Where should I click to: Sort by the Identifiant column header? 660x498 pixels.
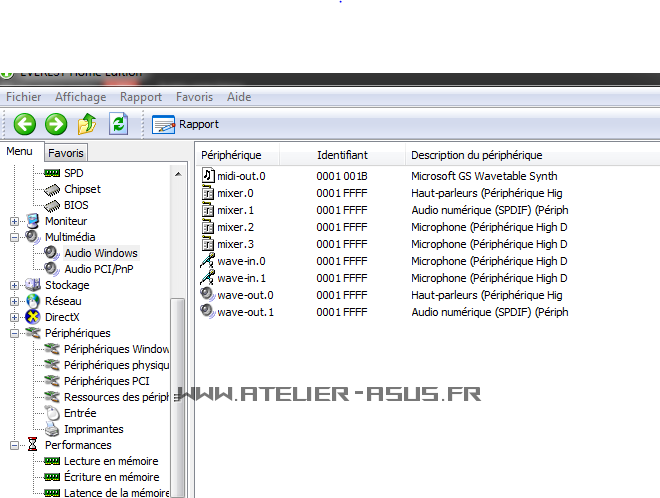342,155
